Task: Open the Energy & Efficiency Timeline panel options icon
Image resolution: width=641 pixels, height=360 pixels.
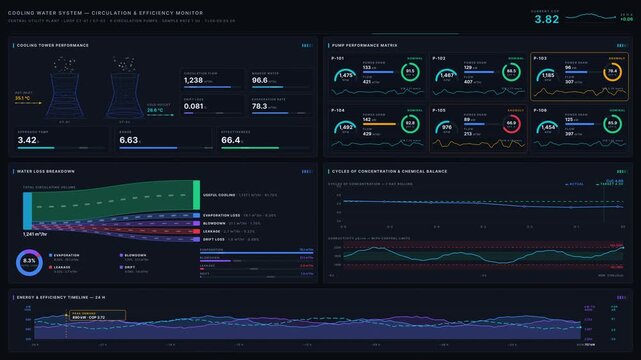Action: 622,297
